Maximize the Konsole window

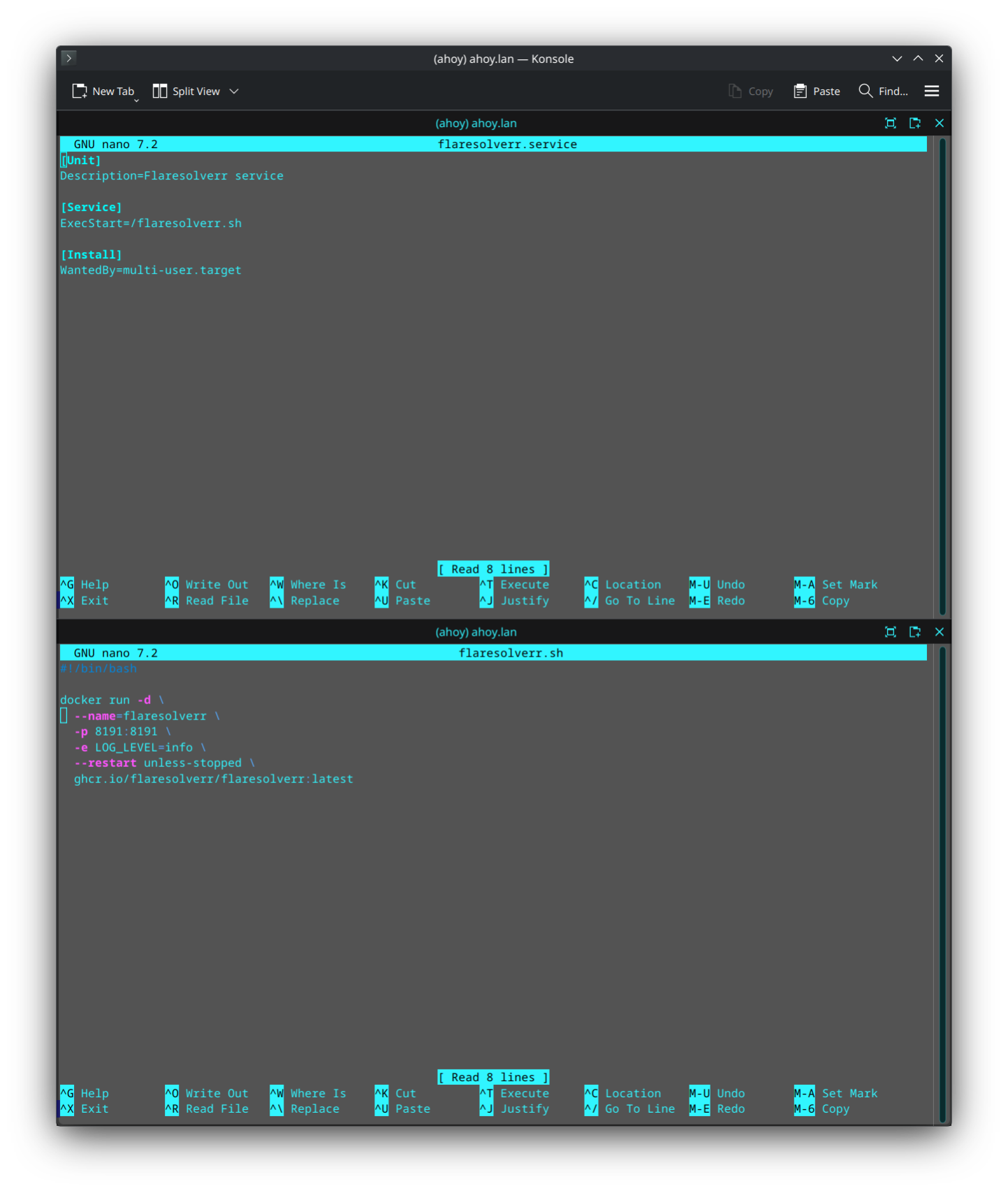pos(918,59)
